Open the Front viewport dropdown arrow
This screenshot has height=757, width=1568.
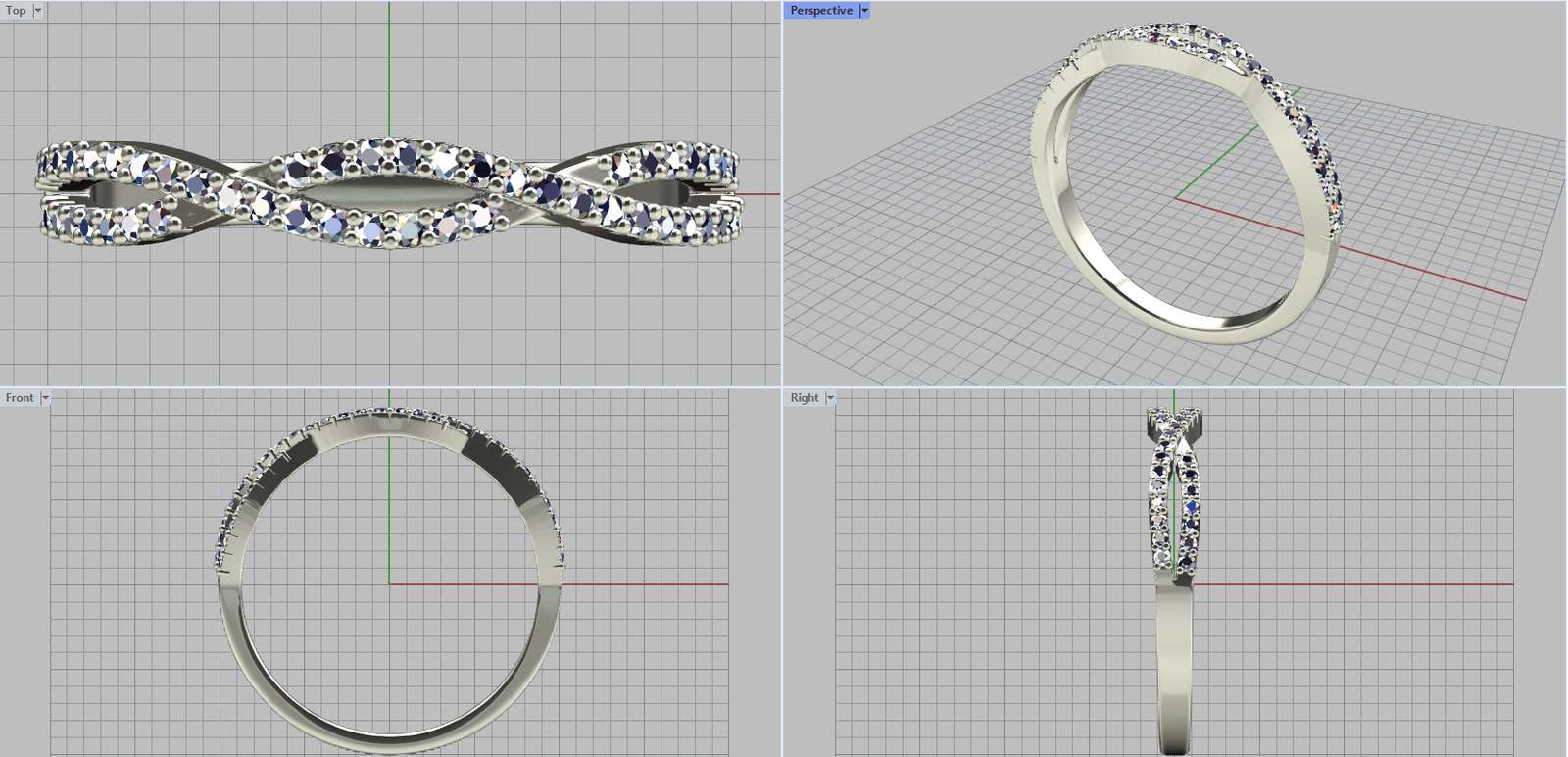click(x=45, y=398)
